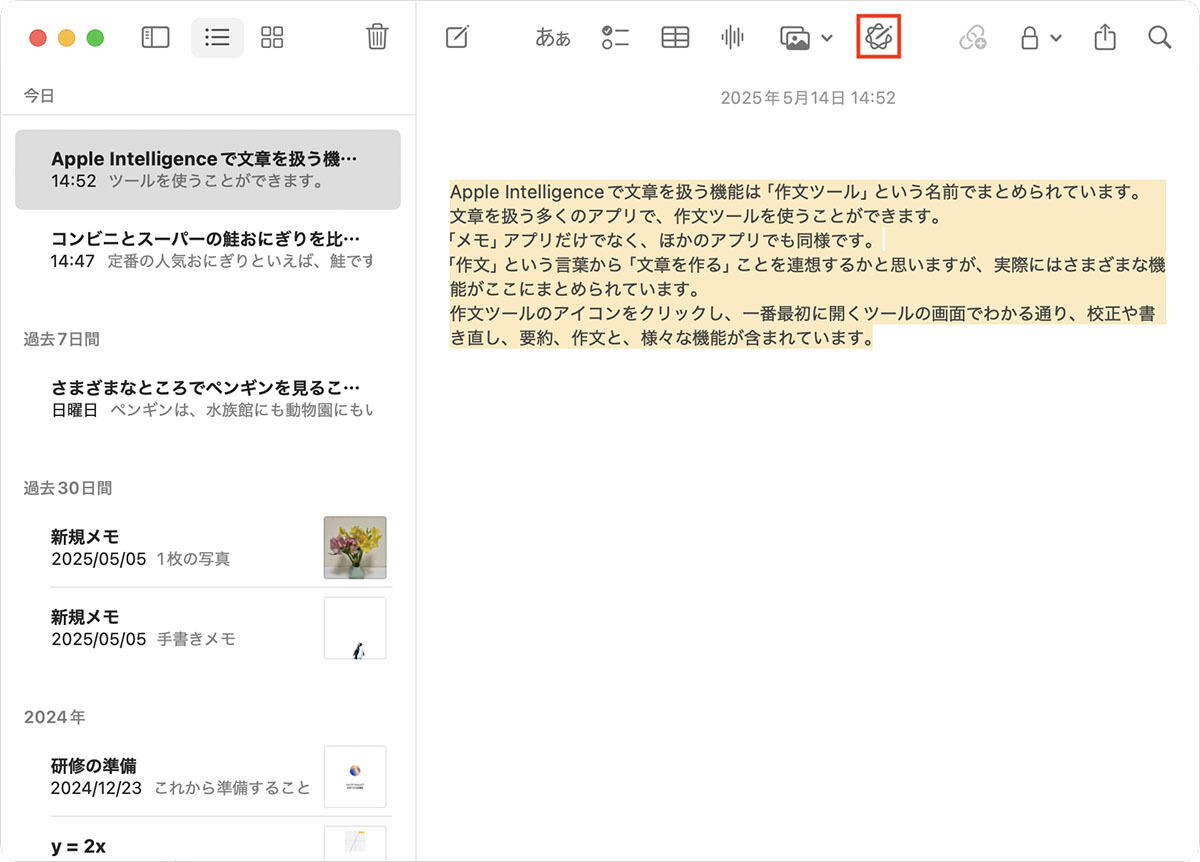Click line starting '作文ツールのアイコンをクリックし'
Viewport: 1200px width, 862px height.
[x=803, y=313]
